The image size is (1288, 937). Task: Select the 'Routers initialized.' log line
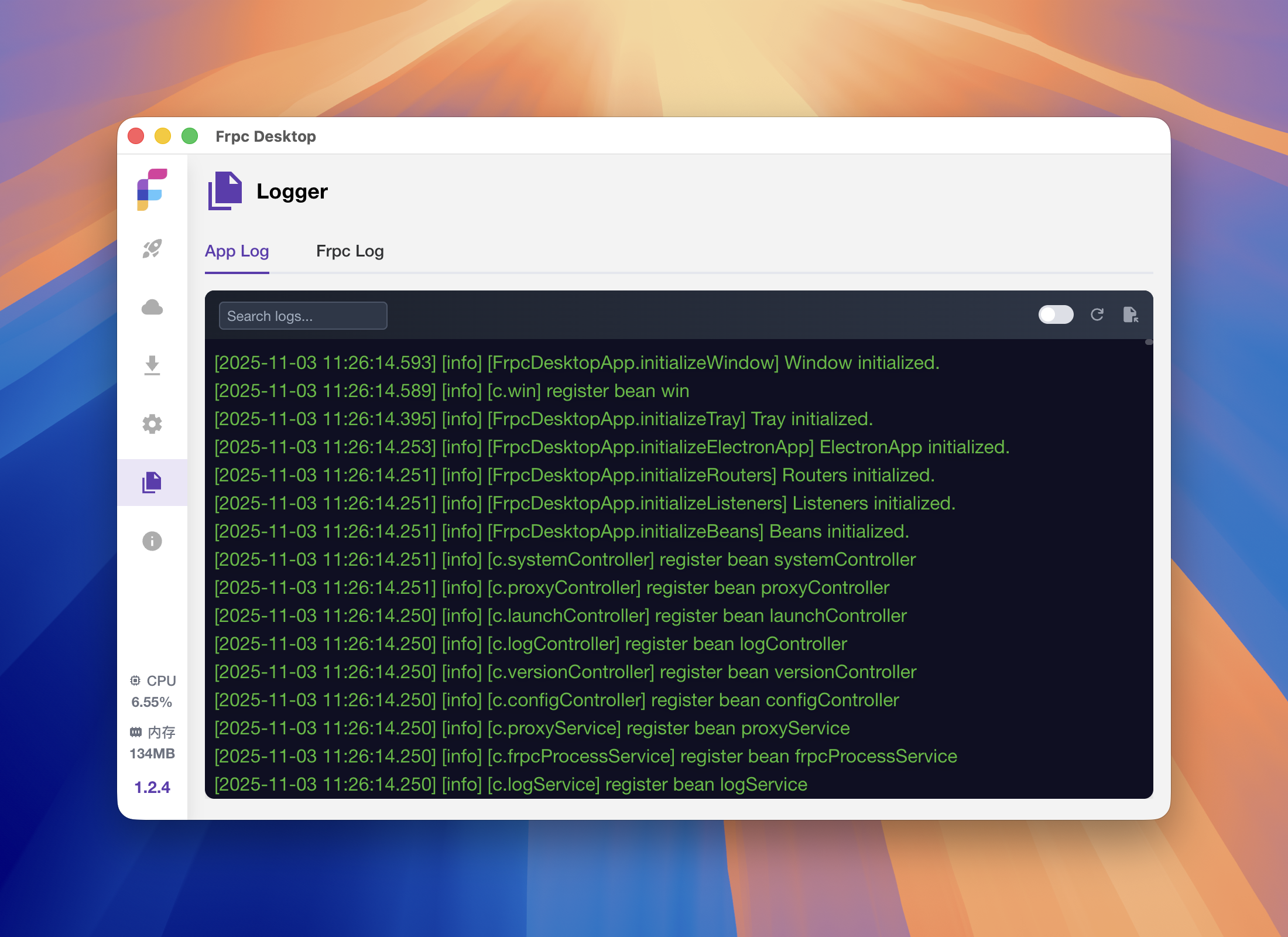[574, 475]
